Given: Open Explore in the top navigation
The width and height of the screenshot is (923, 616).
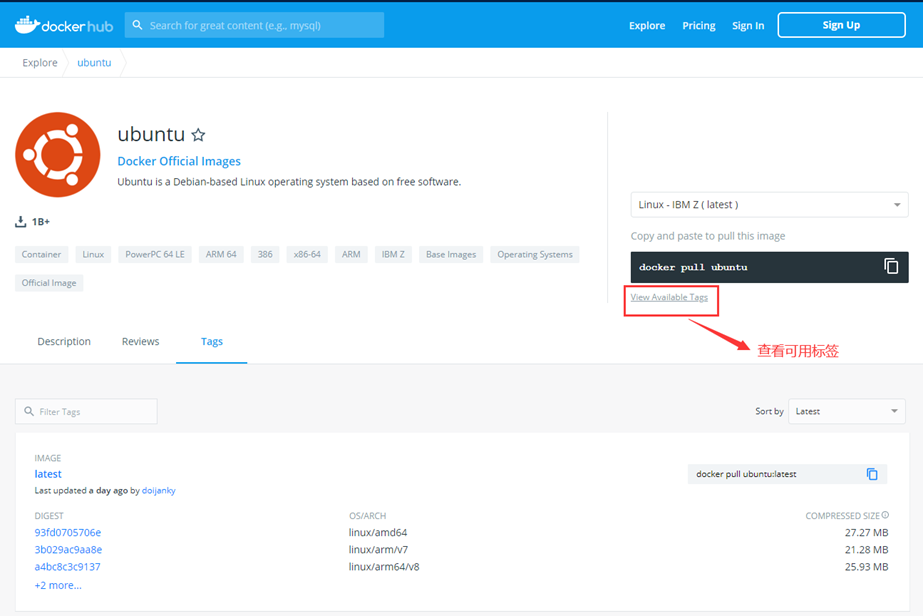Looking at the screenshot, I should pos(647,25).
